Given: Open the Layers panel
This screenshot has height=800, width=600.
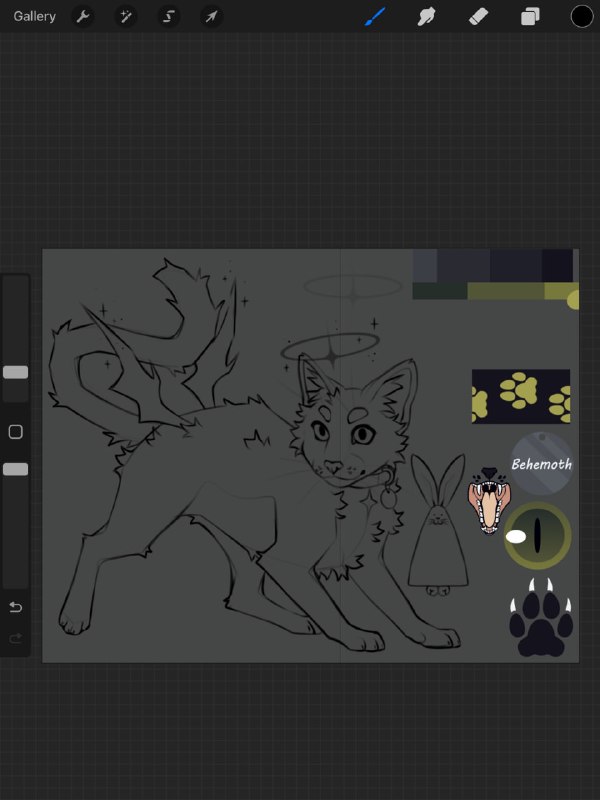Looking at the screenshot, I should coord(530,17).
